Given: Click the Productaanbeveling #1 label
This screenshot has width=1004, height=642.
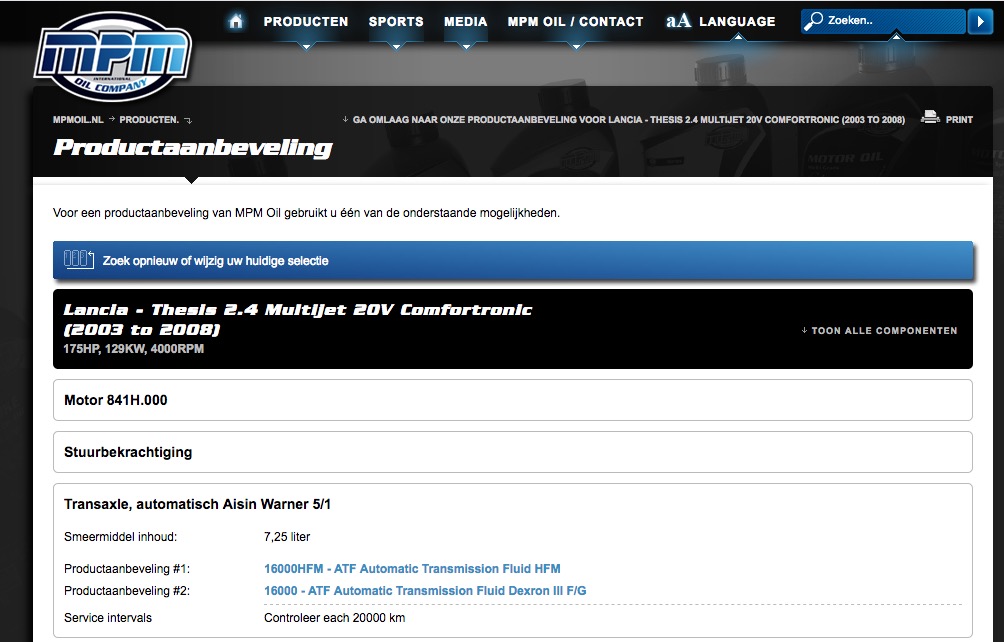Looking at the screenshot, I should (x=127, y=568).
